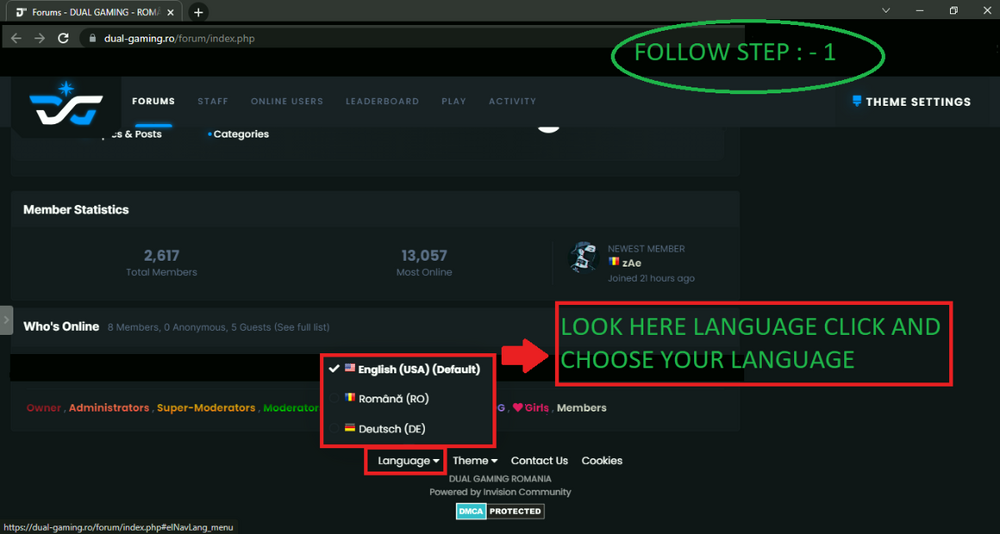Open browser tab search chevron
The height and width of the screenshot is (534, 1000).
pyautogui.click(x=887, y=11)
